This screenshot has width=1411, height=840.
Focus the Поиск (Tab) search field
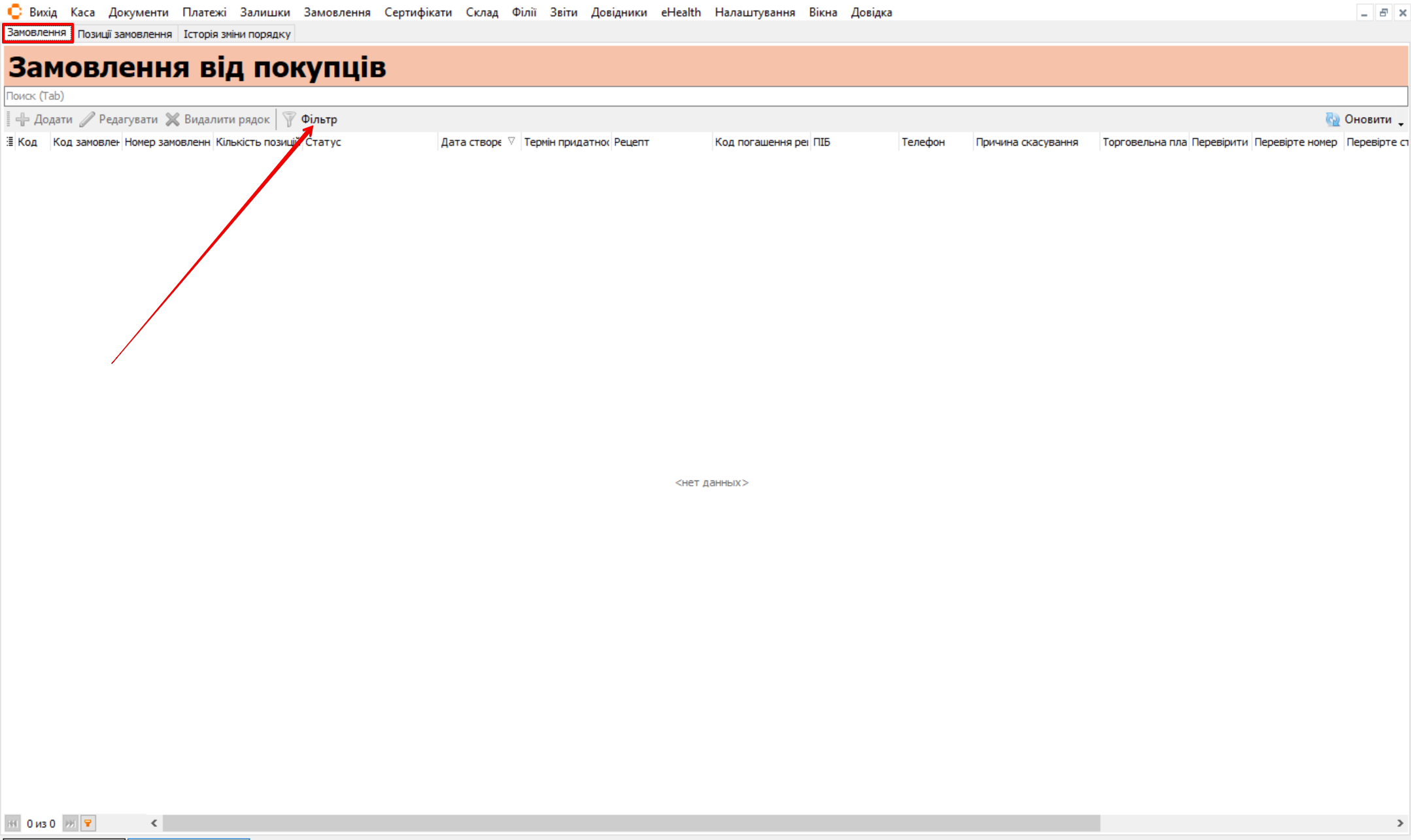click(x=705, y=96)
